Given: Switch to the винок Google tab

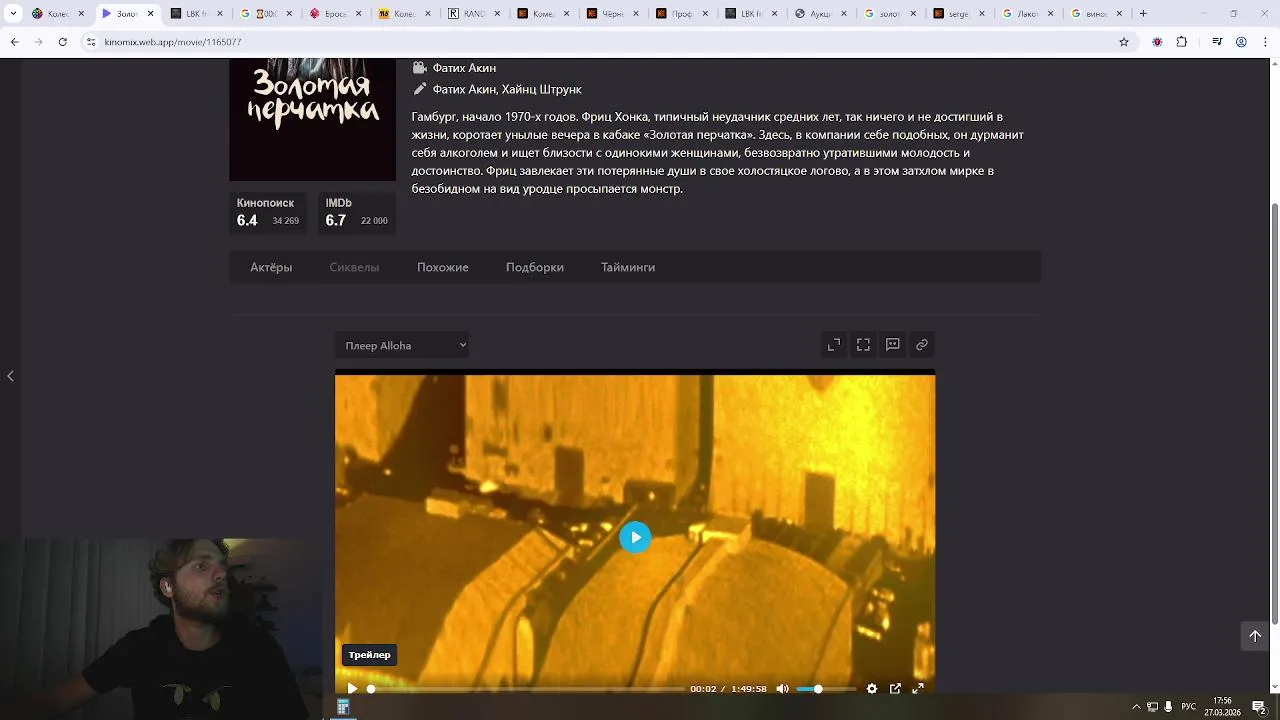Looking at the screenshot, I should point(1095,14).
